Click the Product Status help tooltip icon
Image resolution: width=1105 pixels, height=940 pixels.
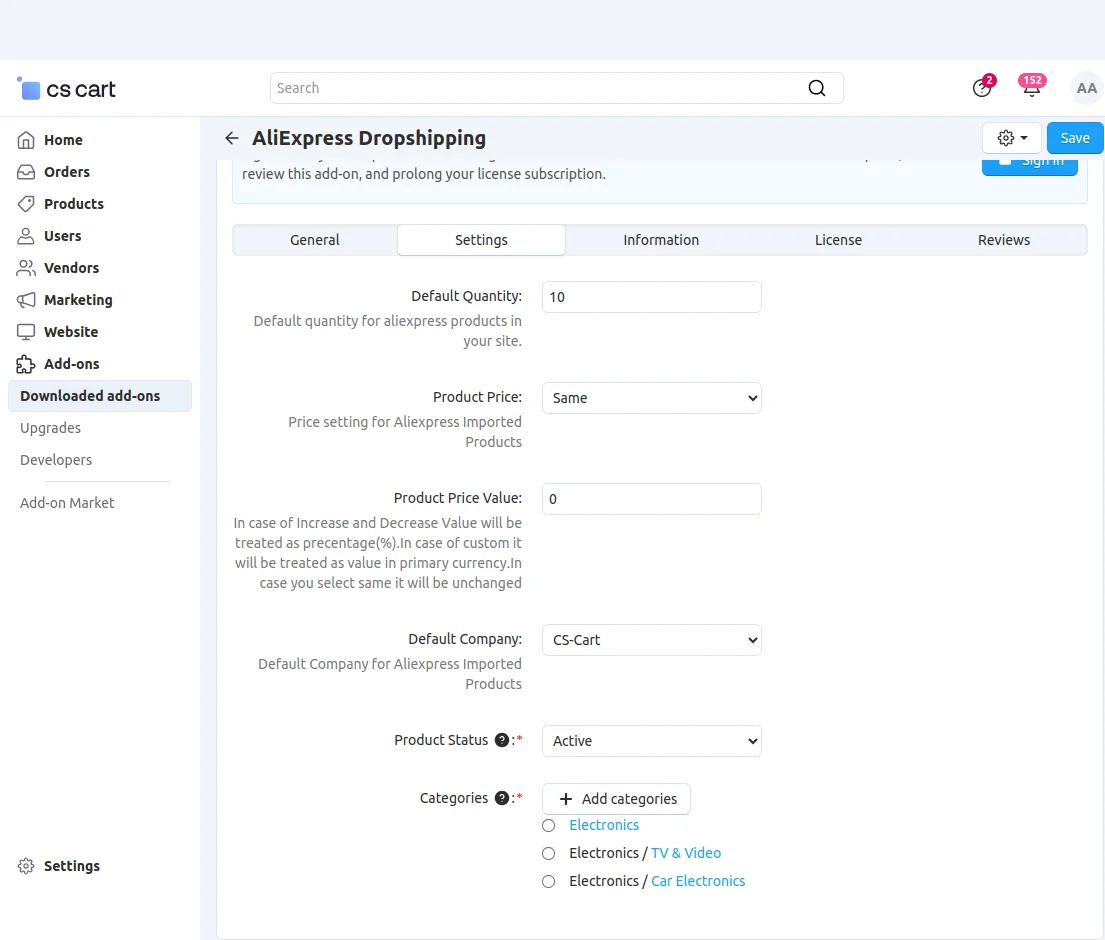click(502, 740)
